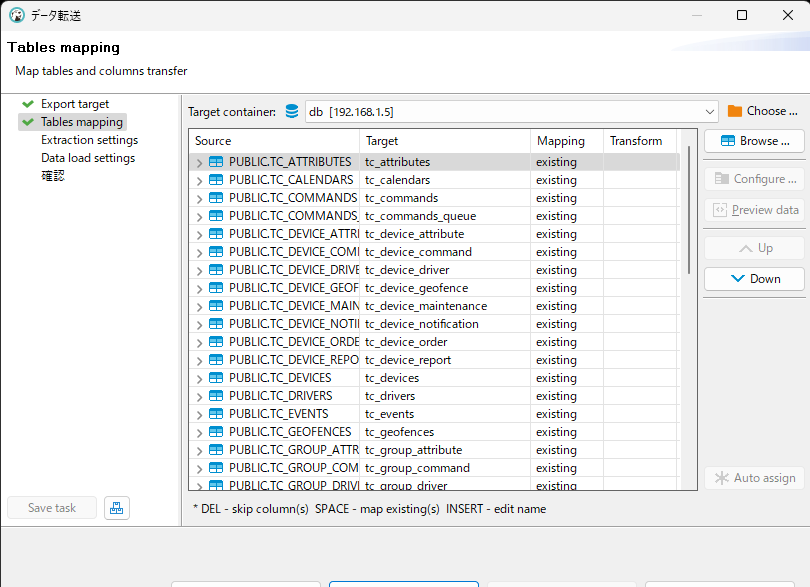
Task: Click the table icon for PUBLIC.TC_DRIVERS row
Action: coord(216,396)
